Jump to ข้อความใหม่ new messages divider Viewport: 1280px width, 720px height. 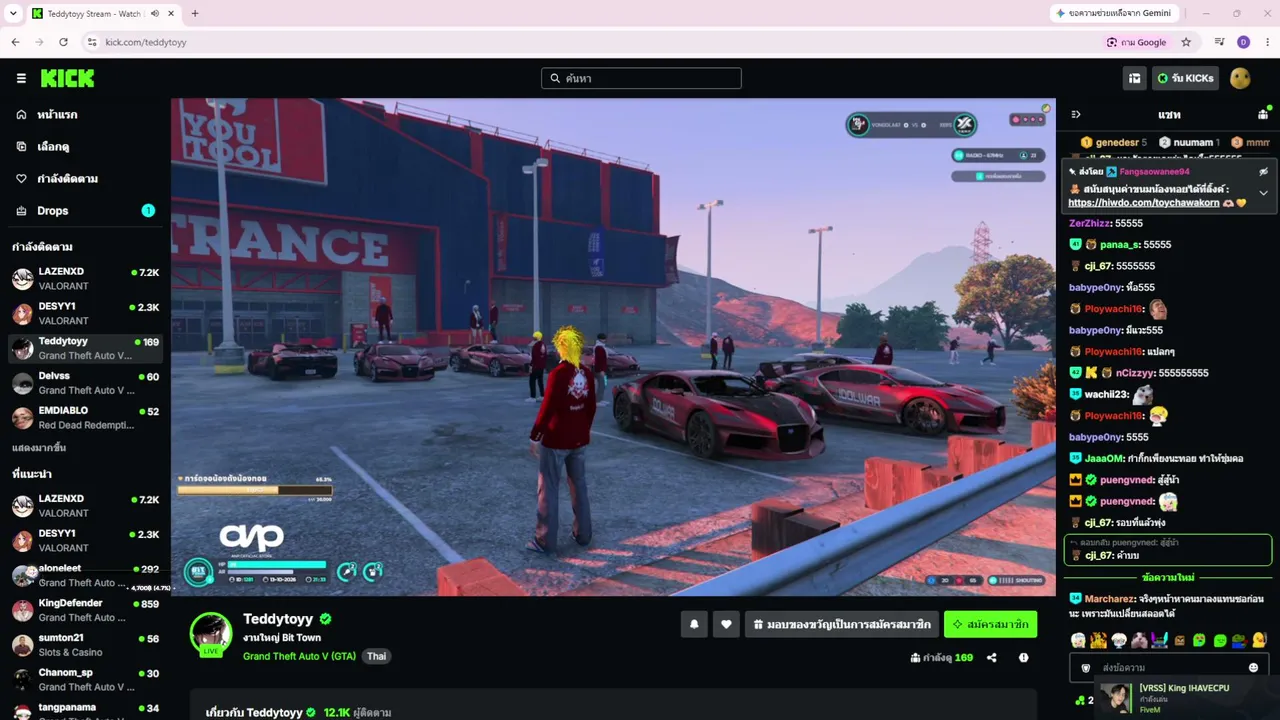pyautogui.click(x=1167, y=578)
